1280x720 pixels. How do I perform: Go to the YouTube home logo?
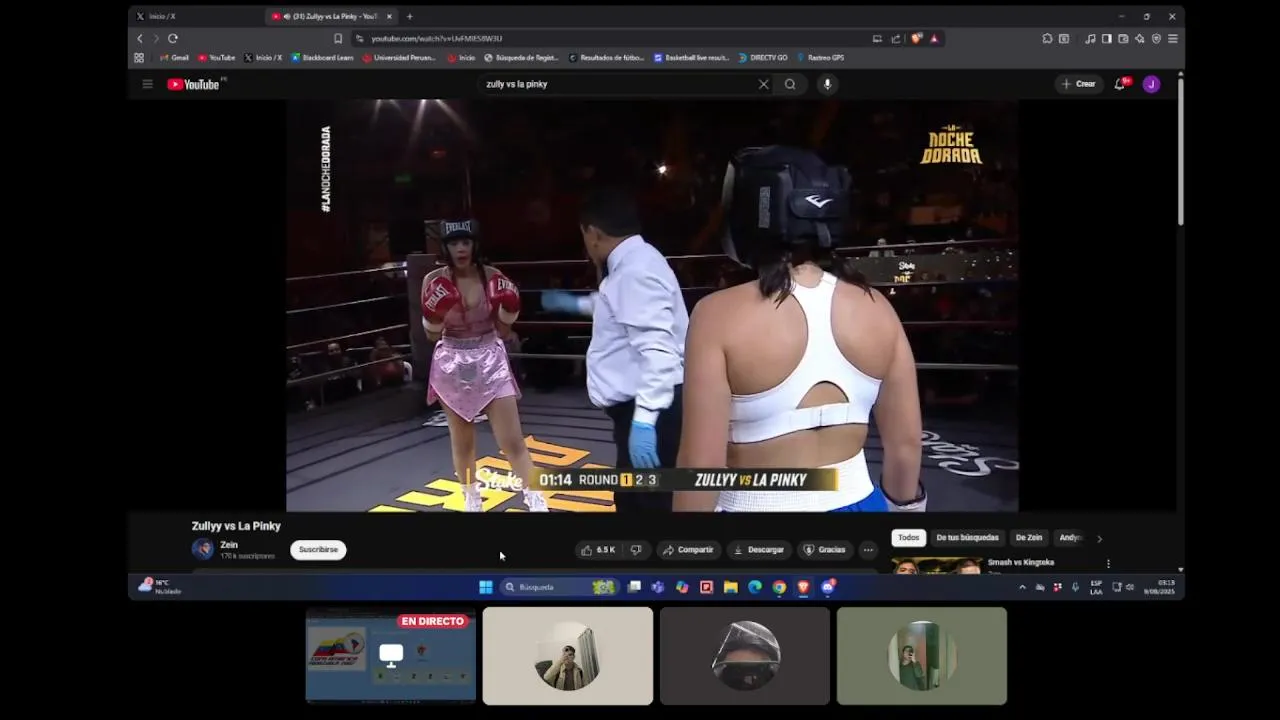click(193, 84)
